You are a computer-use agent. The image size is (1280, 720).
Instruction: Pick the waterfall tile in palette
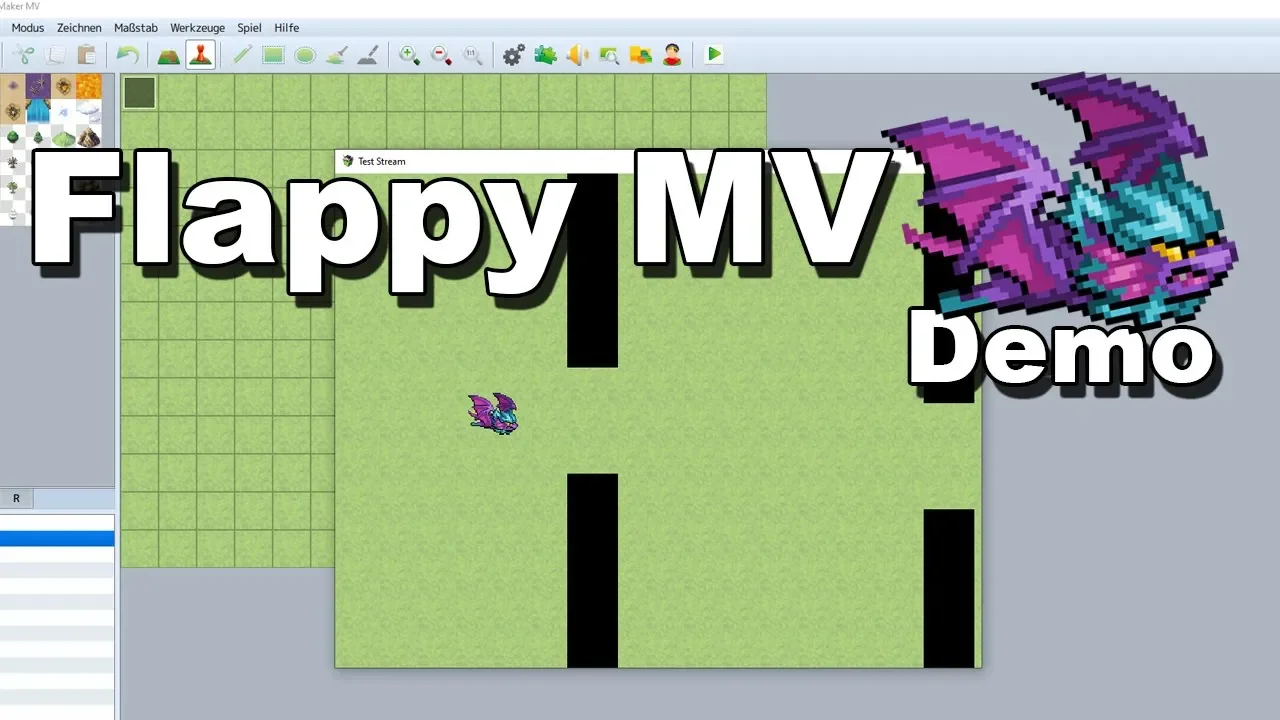(x=38, y=111)
